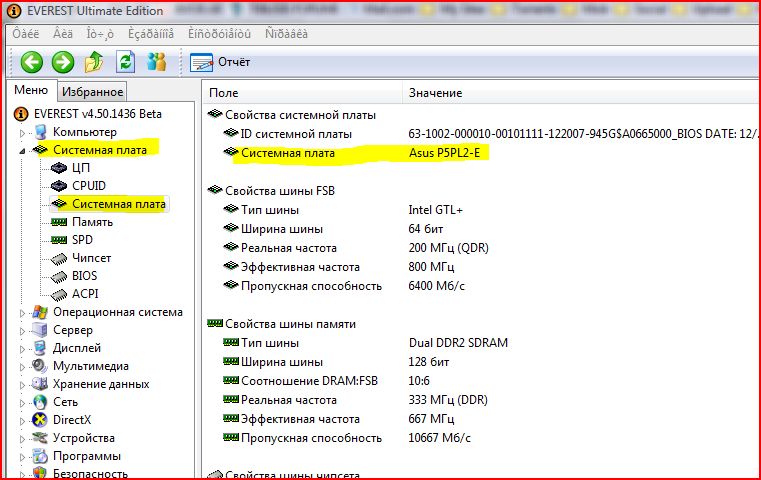Open the Ôàéë menu
Viewport: 761px width, 480px height.
pyautogui.click(x=26, y=34)
